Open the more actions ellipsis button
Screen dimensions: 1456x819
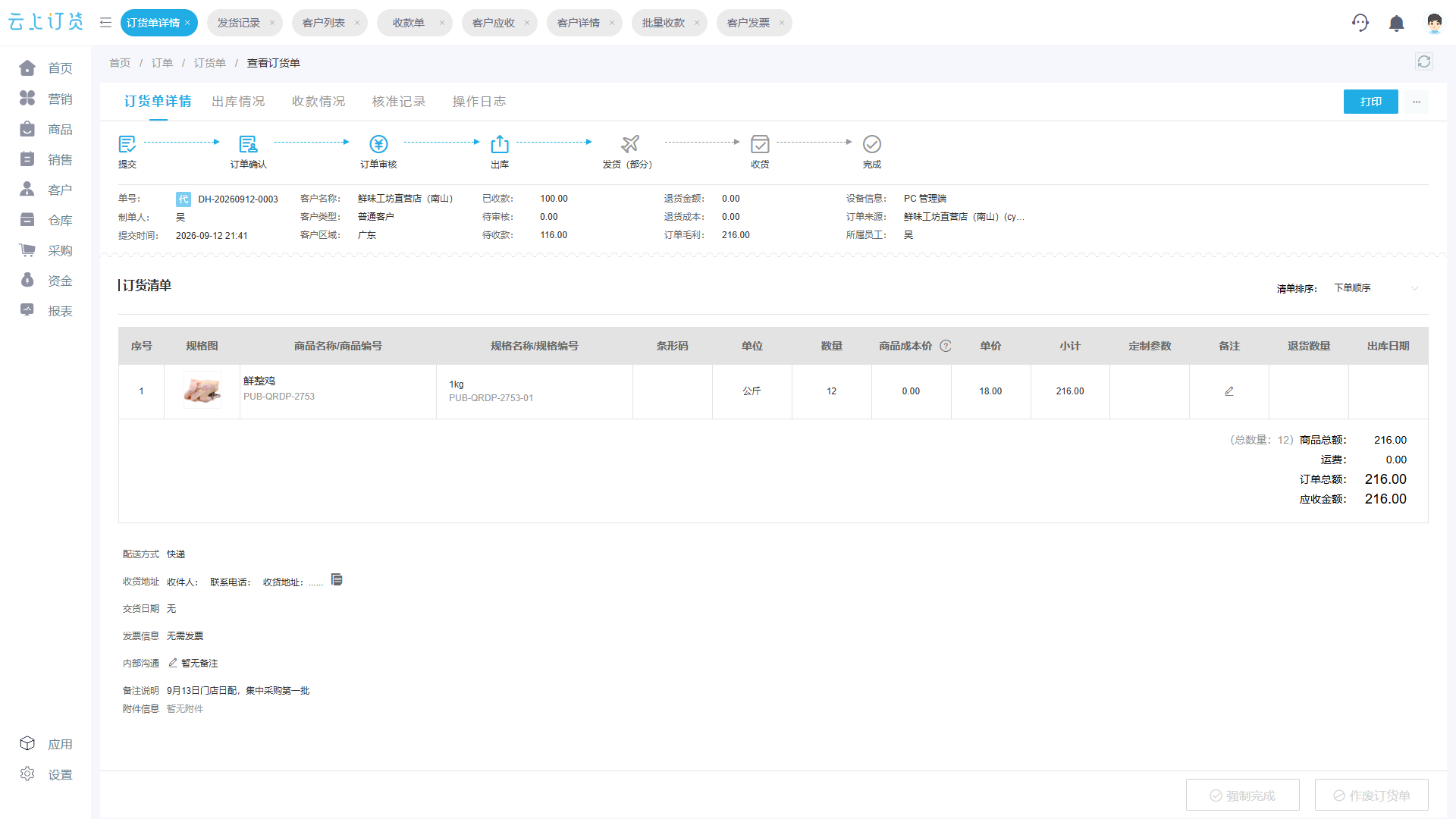tap(1416, 102)
